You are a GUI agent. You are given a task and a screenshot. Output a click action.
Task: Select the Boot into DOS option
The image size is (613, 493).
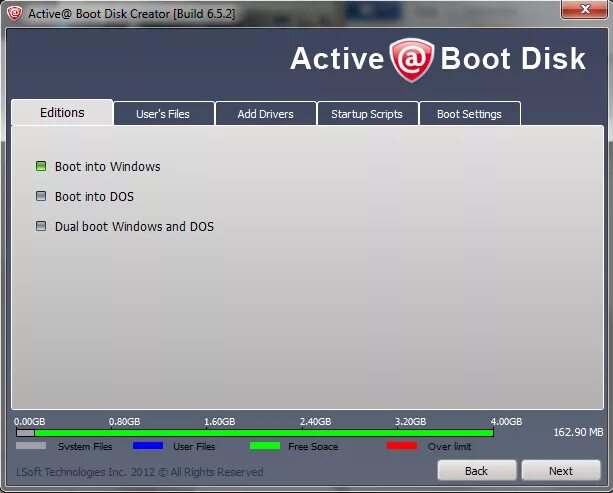click(x=85, y=196)
